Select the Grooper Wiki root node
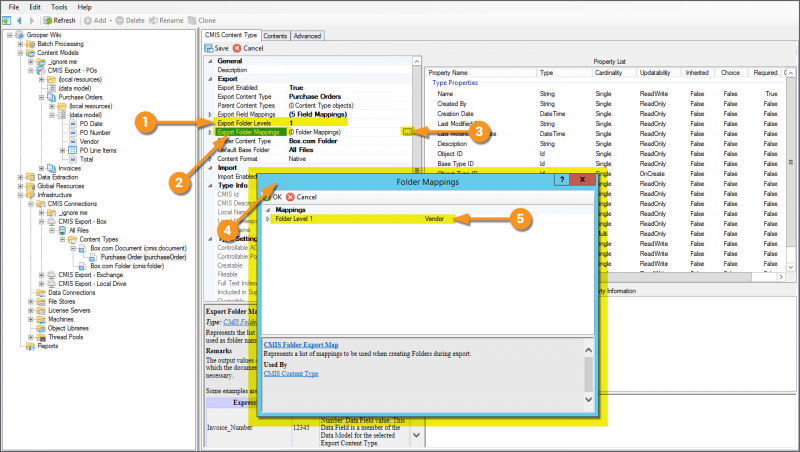The height and width of the screenshot is (452, 800). [x=44, y=35]
